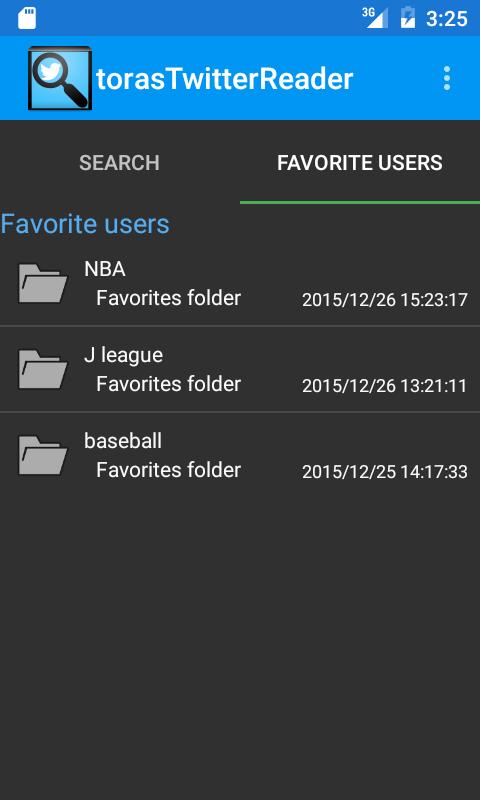Tap the SD card status icon

click(27, 18)
